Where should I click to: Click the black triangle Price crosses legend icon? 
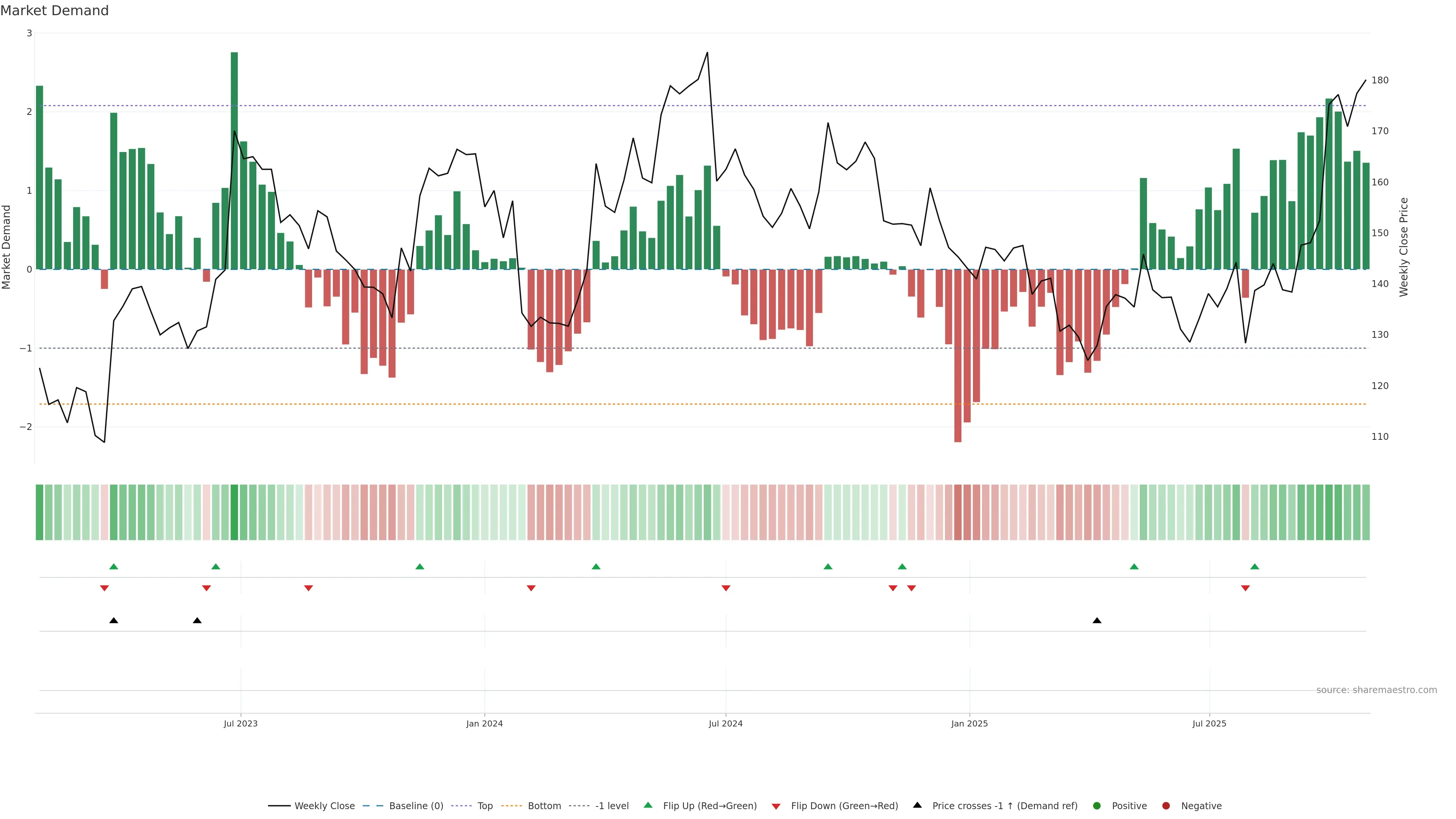coord(917,805)
